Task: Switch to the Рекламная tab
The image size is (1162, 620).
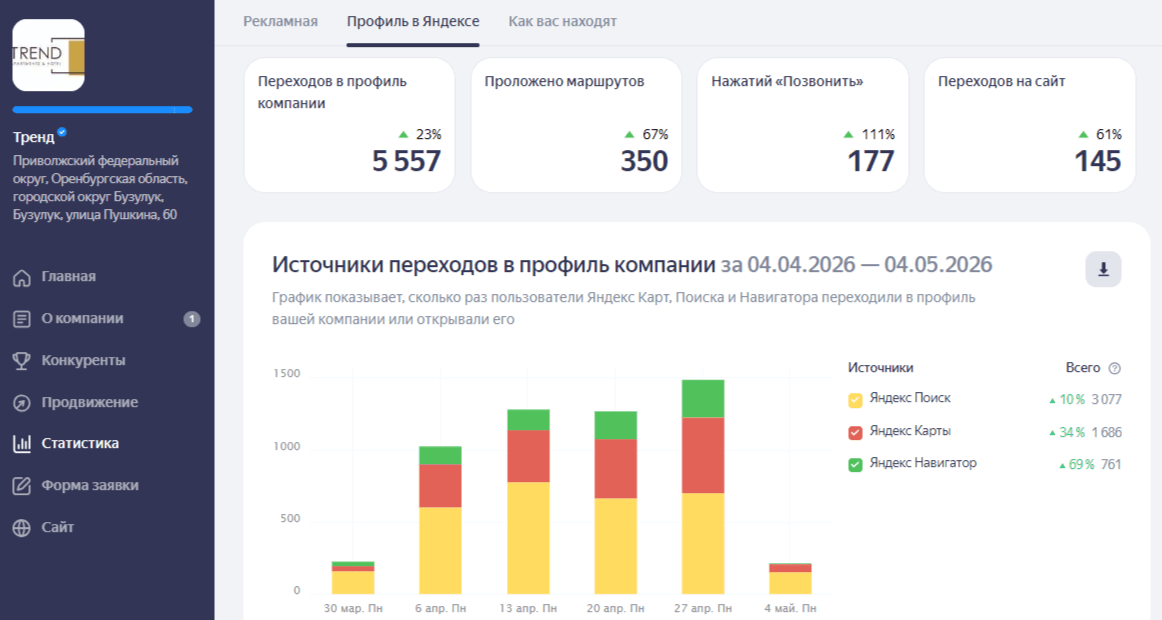Action: (x=280, y=21)
